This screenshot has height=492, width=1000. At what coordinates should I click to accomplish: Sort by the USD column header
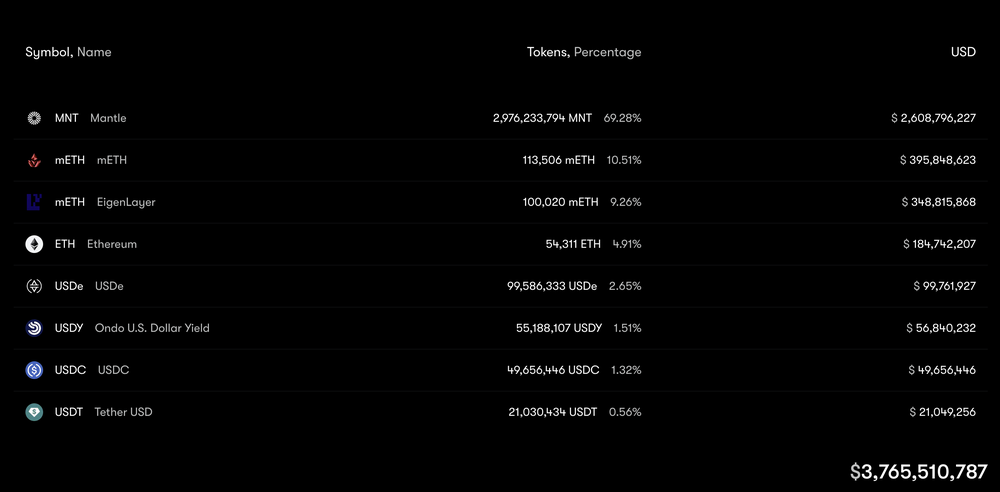pos(963,52)
